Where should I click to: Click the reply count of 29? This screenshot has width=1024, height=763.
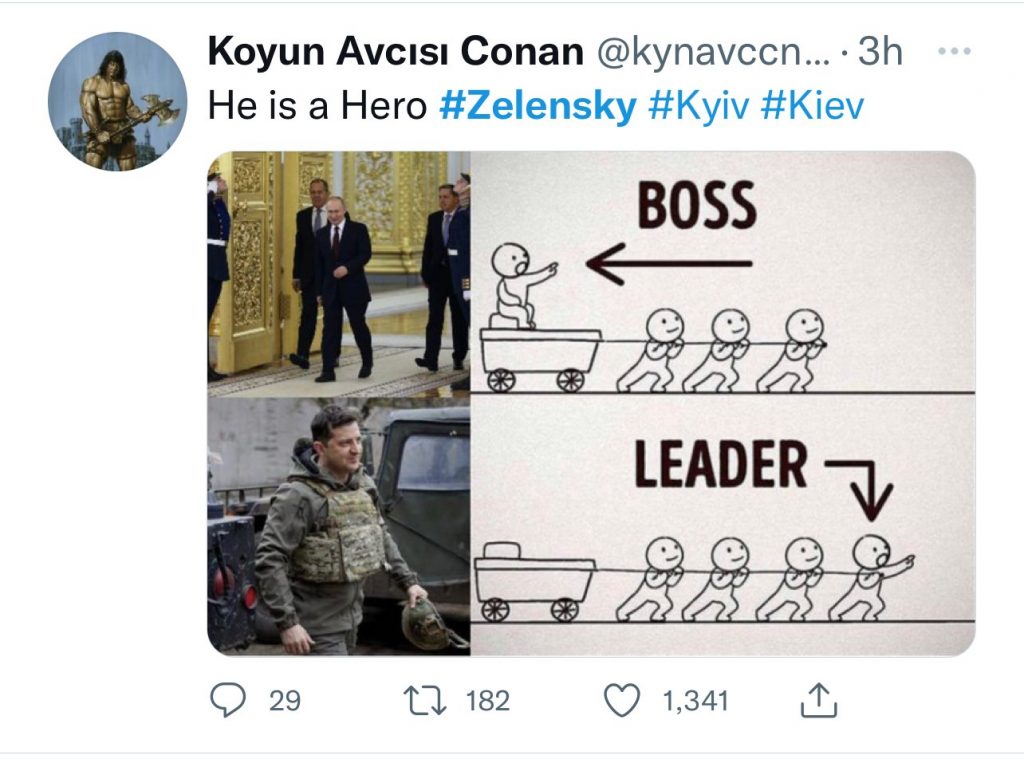point(285,700)
